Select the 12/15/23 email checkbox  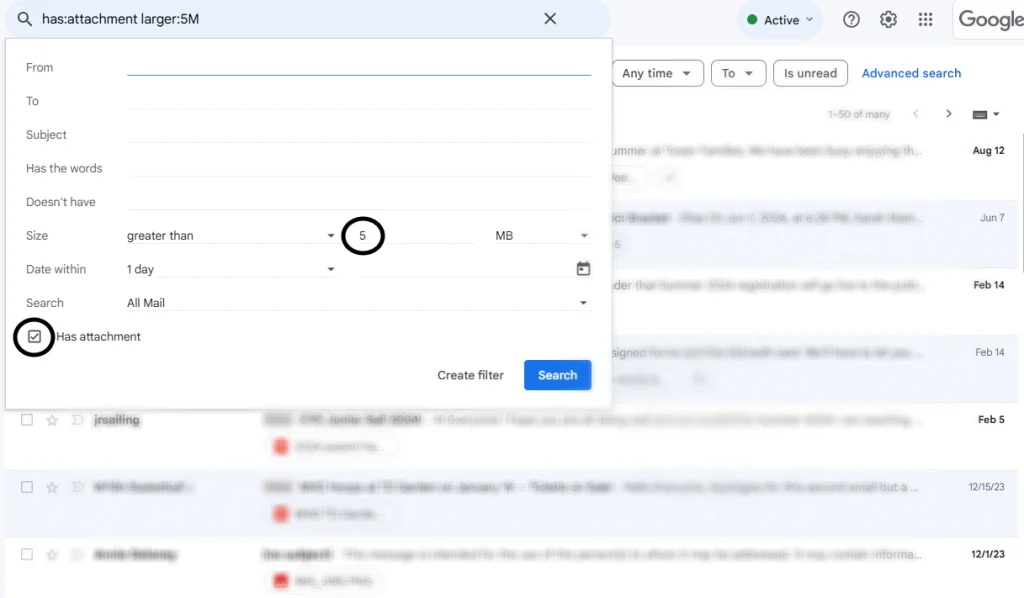tap(27, 487)
